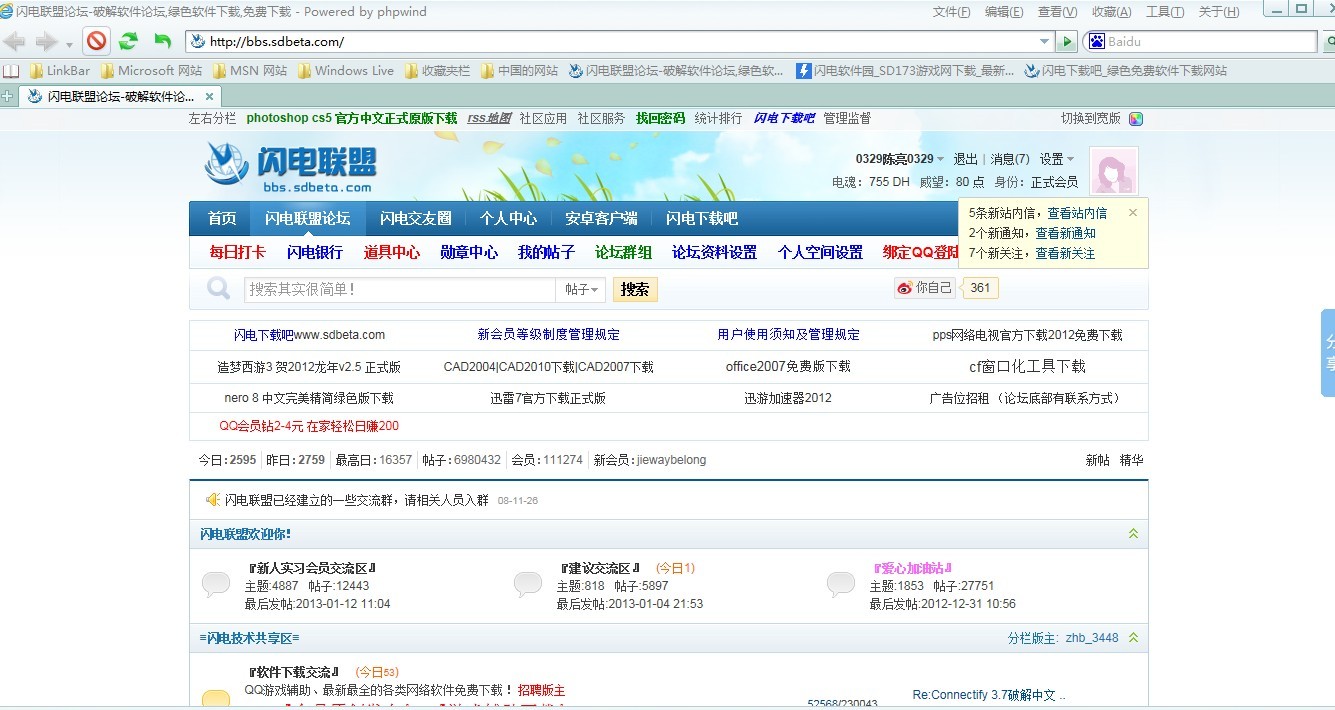The image size is (1335, 710).
Task: Click the 切换到宽版 link
Action: (1091, 118)
